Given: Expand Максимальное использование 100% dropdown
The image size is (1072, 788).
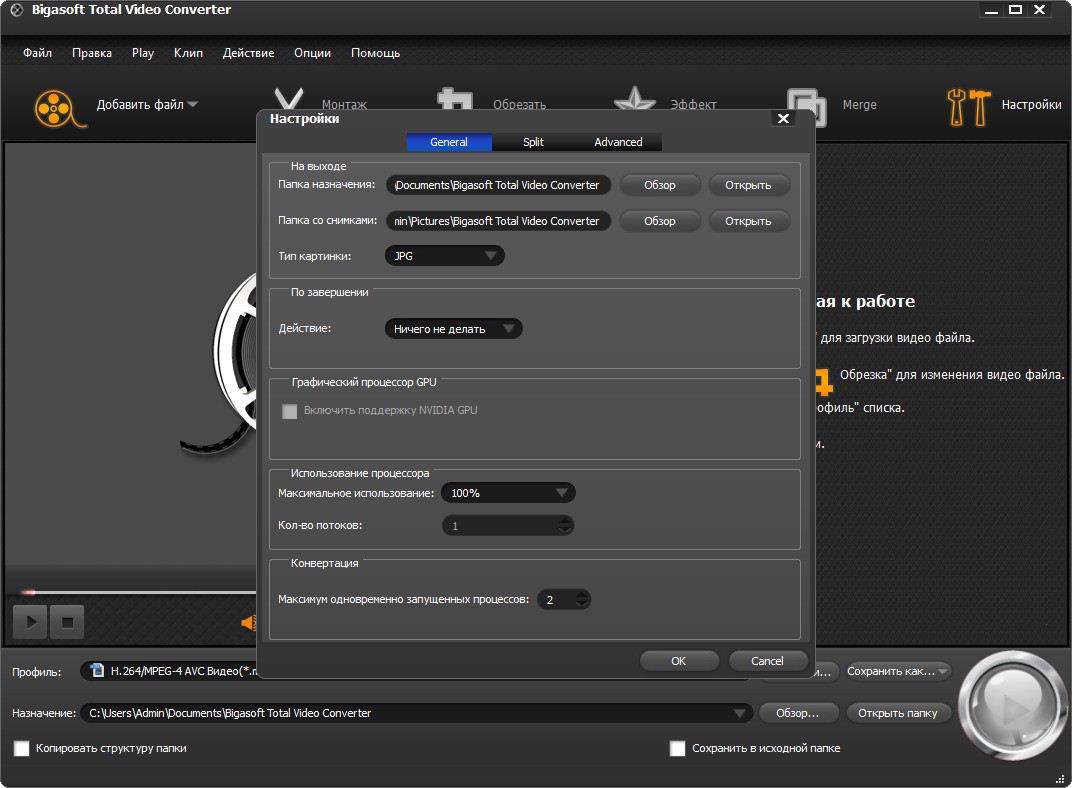Looking at the screenshot, I should pos(508,493).
